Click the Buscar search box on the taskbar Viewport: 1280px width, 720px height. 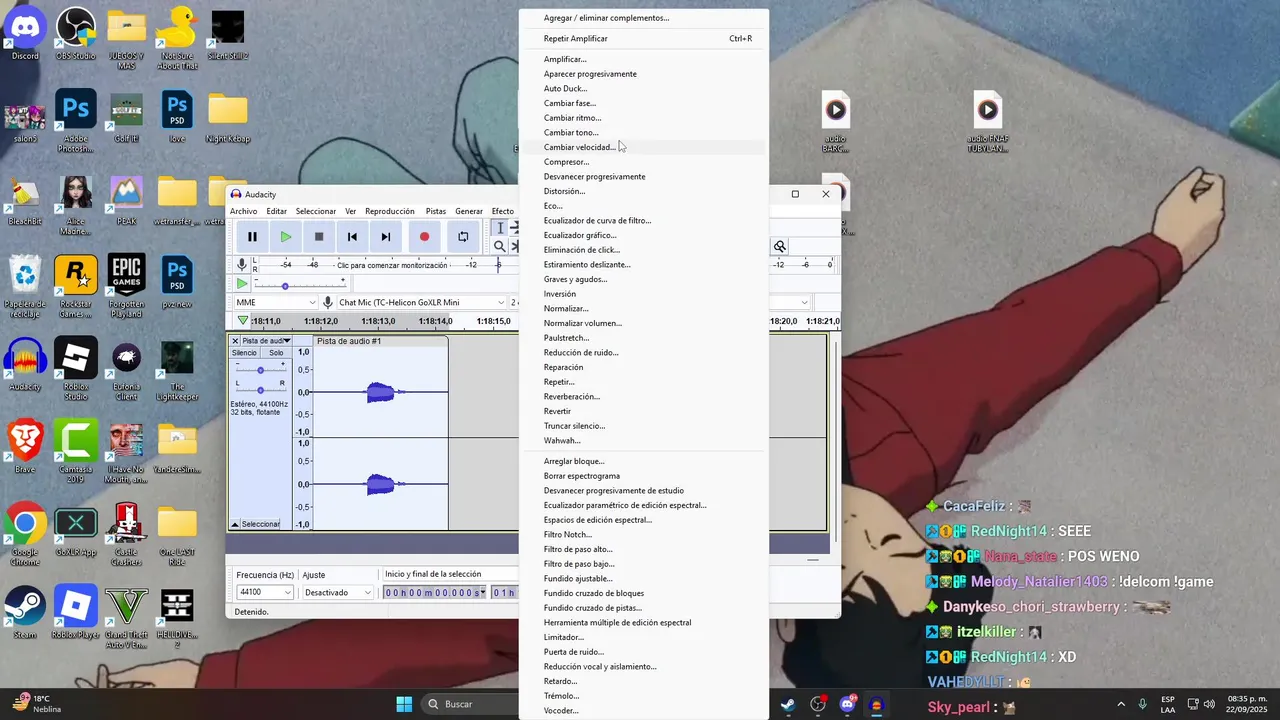tap(470, 704)
